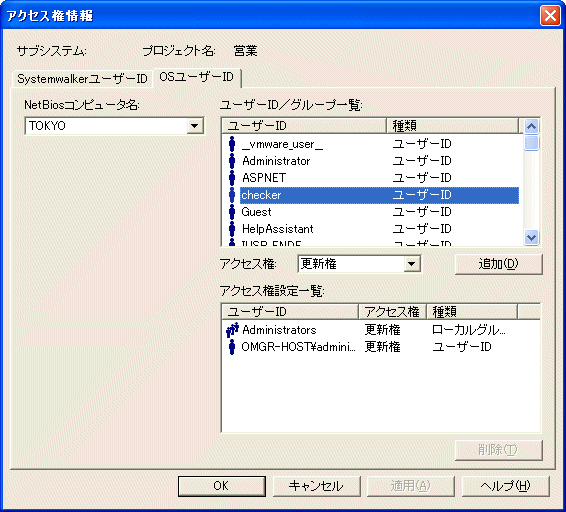This screenshot has width=566, height=512.
Task: Close the アクセス権情報 dialog
Action: point(550,16)
